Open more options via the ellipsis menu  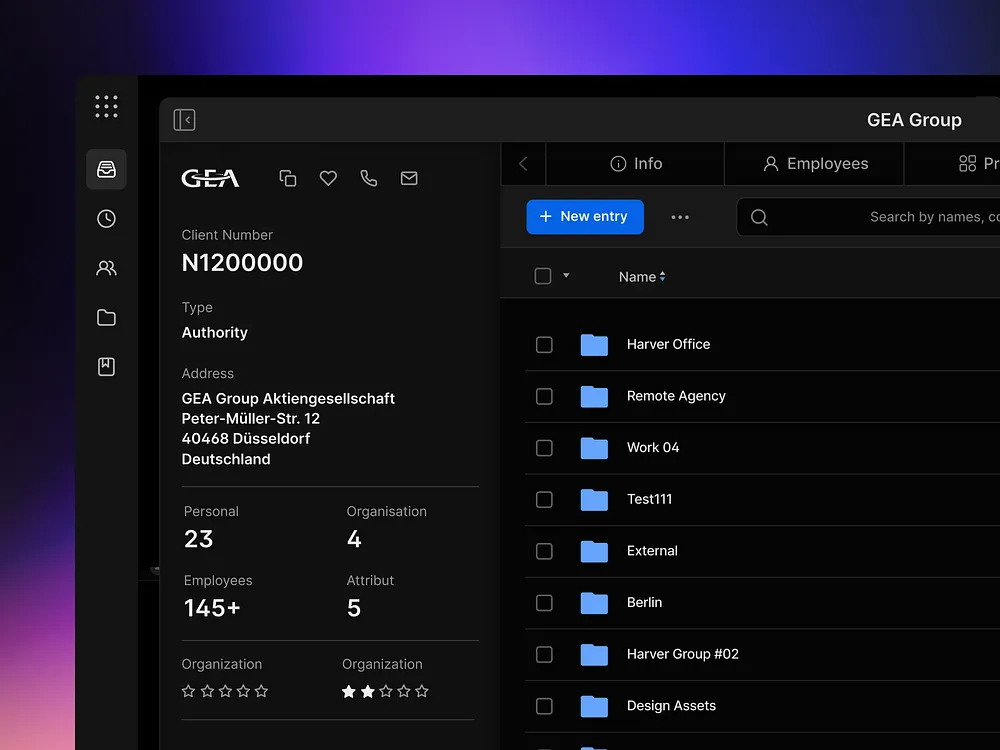click(x=681, y=217)
